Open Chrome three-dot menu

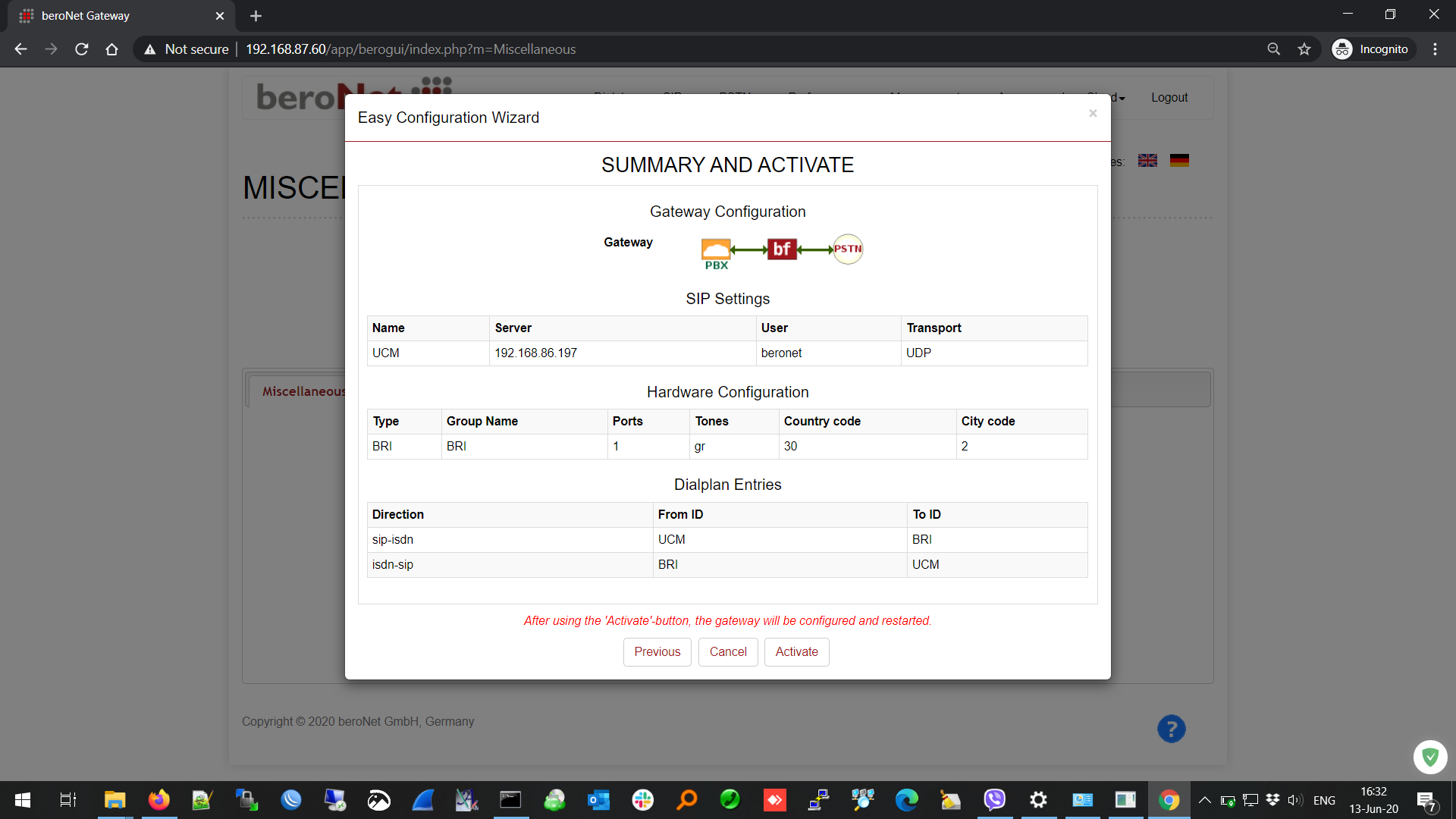1435,49
